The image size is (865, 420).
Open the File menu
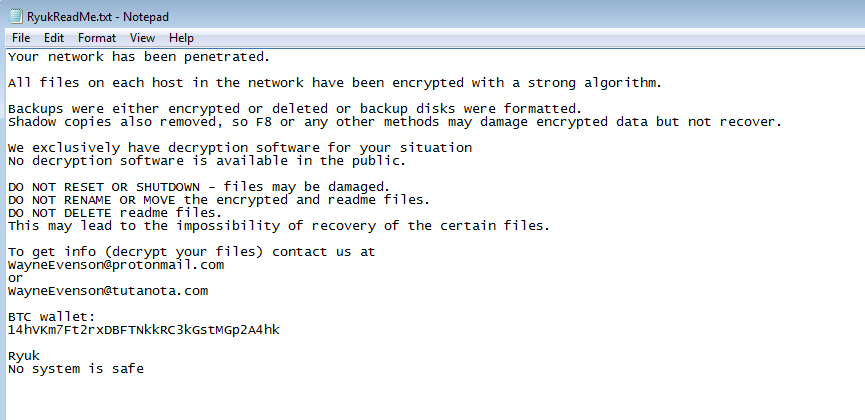(x=21, y=38)
